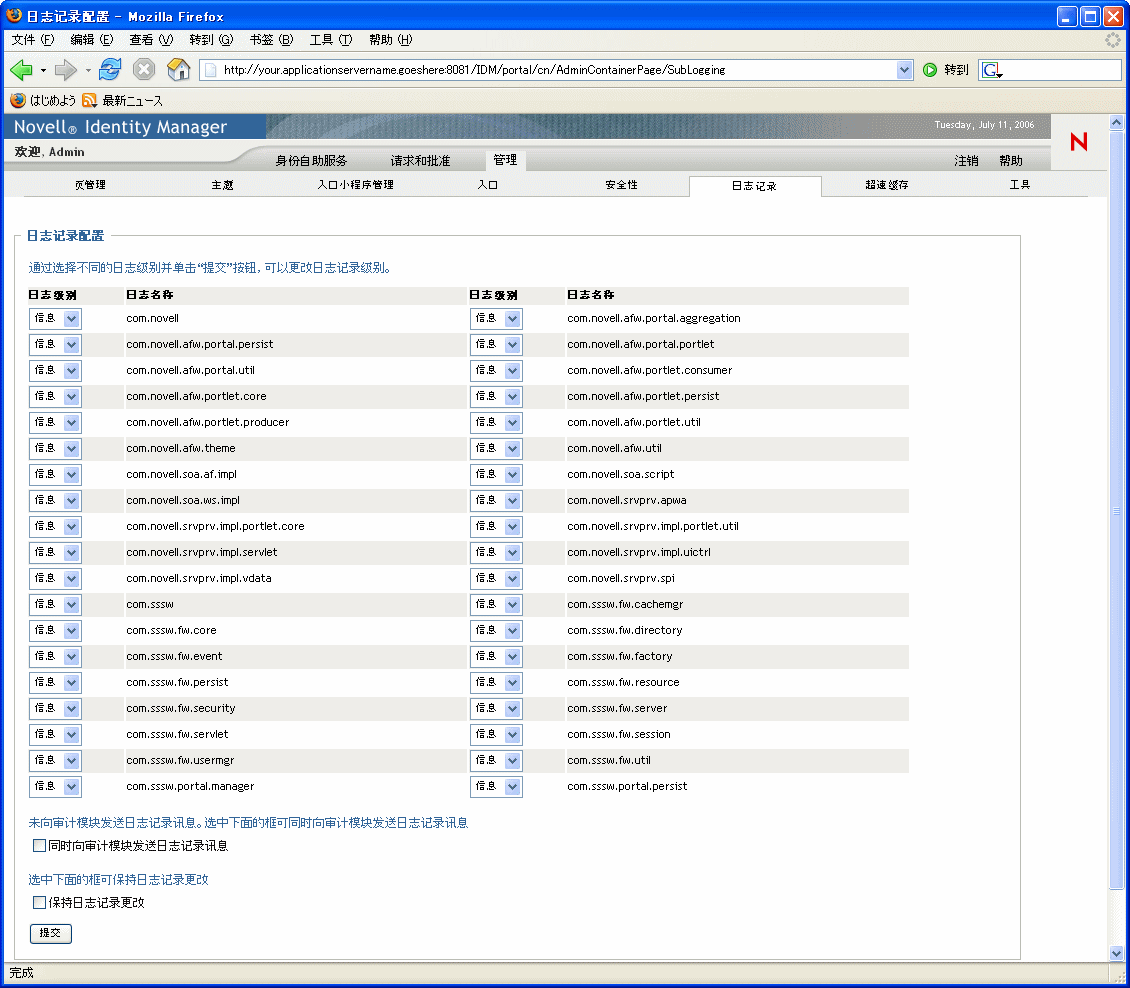Click the green Go button icon
This screenshot has height=988, width=1130.
(x=930, y=70)
